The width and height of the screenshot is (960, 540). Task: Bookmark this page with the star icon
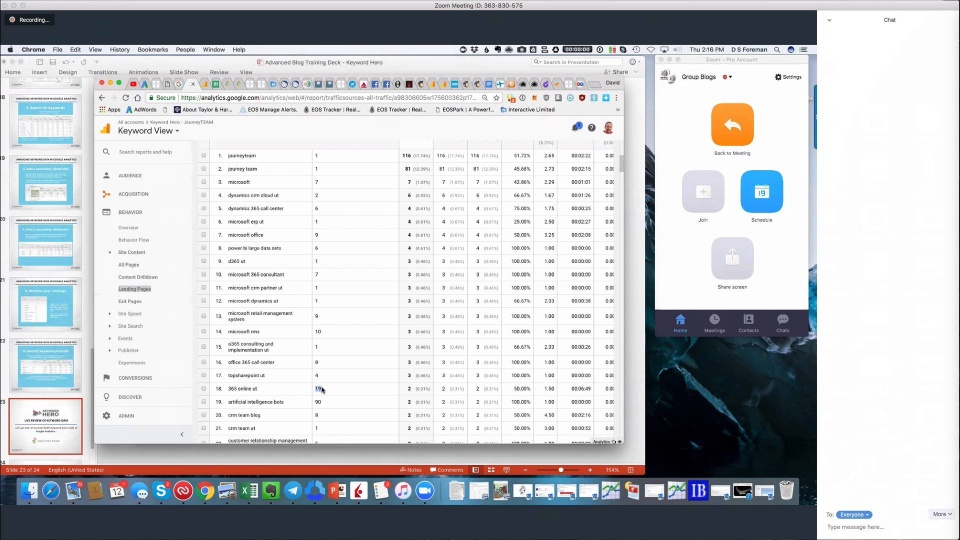click(497, 98)
